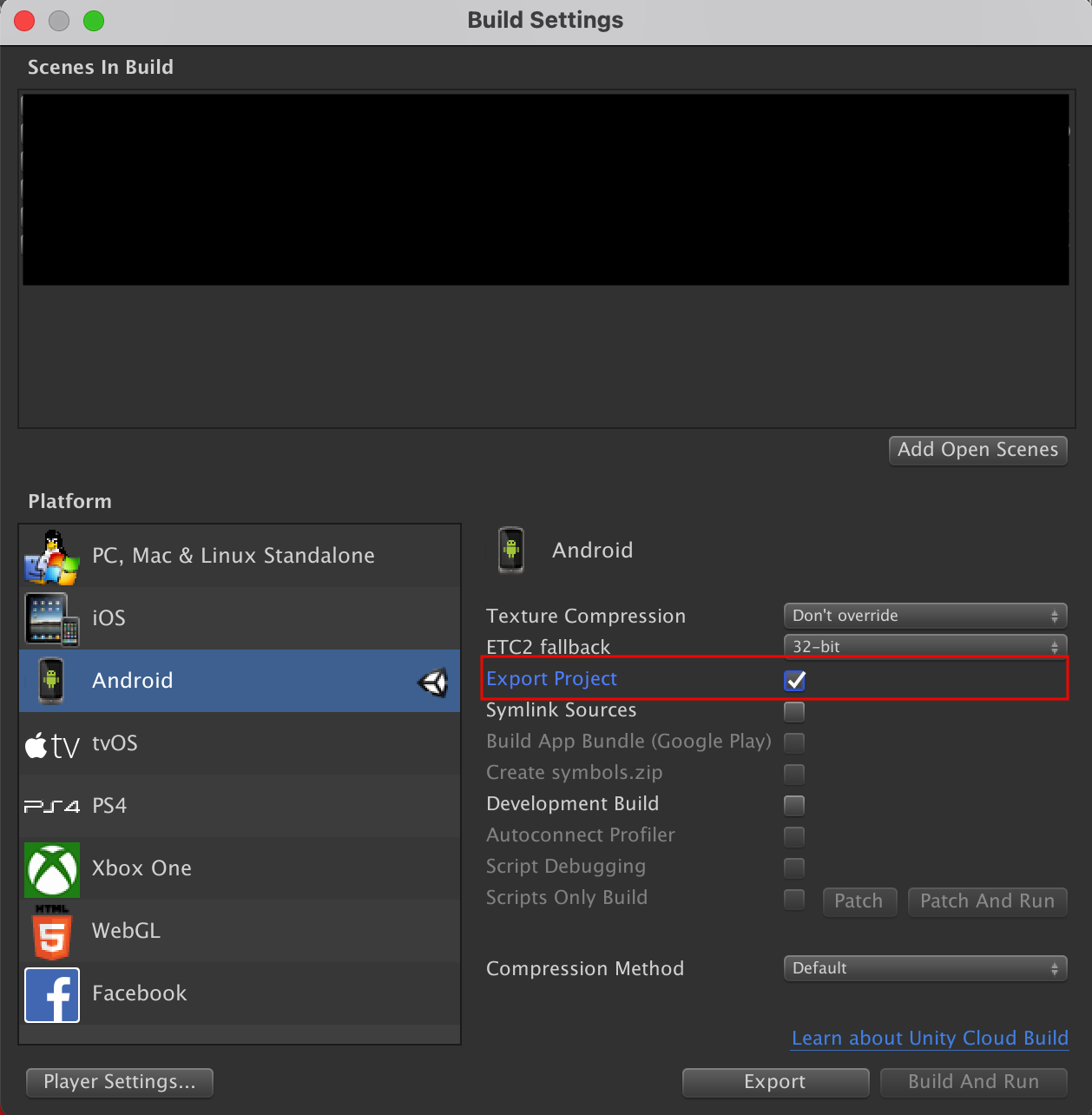Click the Export Project label
Screen dimensions: 1092x1115
(x=551, y=679)
